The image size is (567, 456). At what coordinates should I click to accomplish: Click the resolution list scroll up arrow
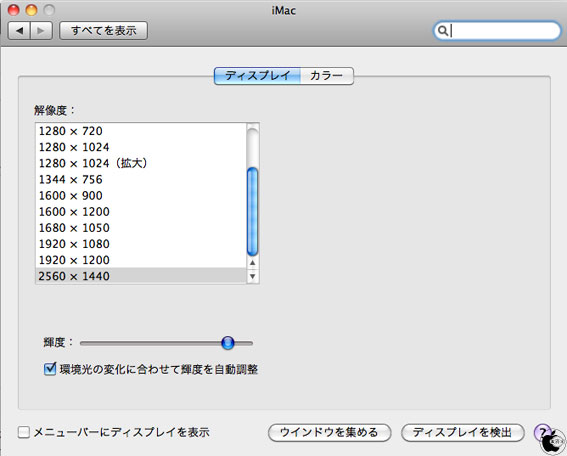pos(252,263)
